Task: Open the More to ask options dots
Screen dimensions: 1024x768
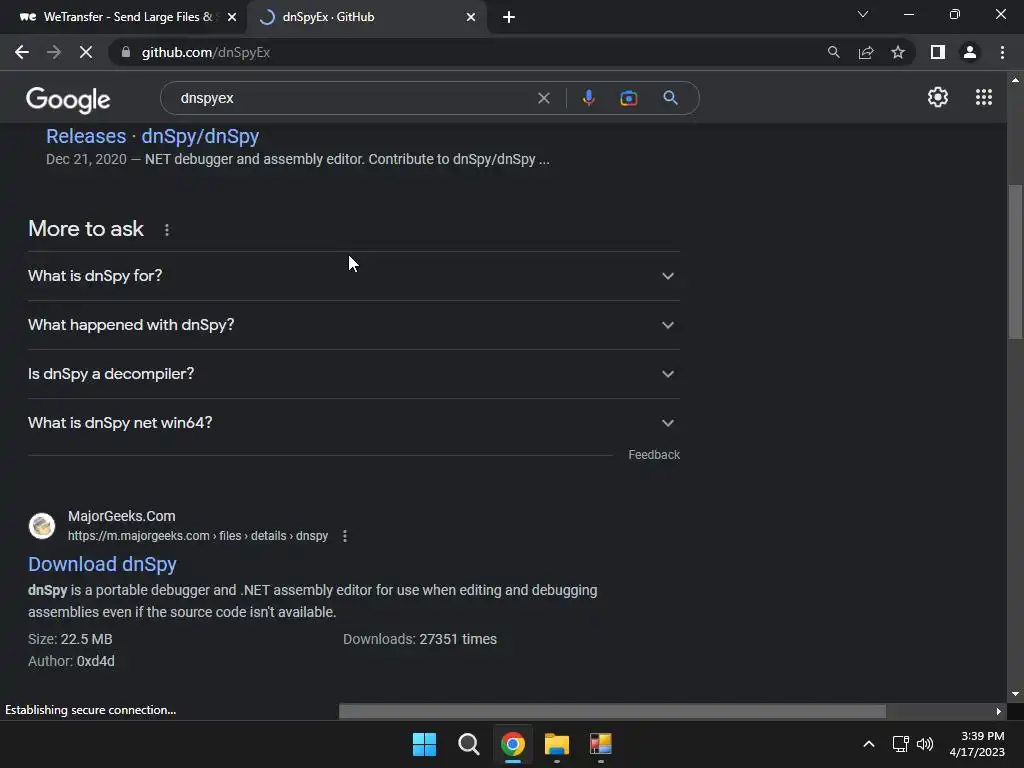Action: (167, 230)
